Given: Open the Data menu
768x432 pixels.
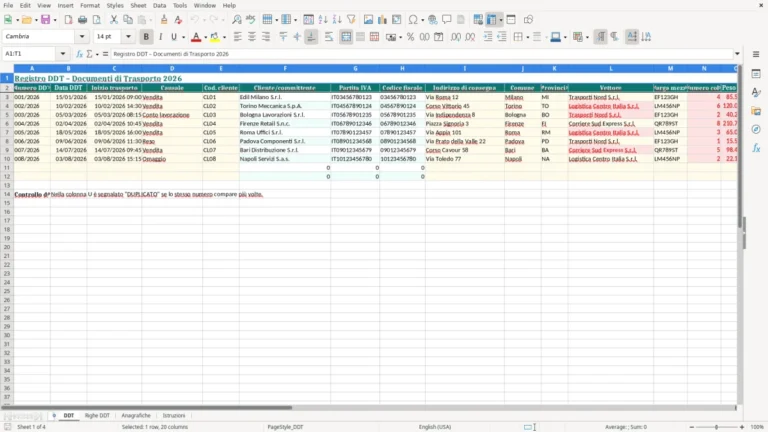Looking at the screenshot, I should 159,5.
